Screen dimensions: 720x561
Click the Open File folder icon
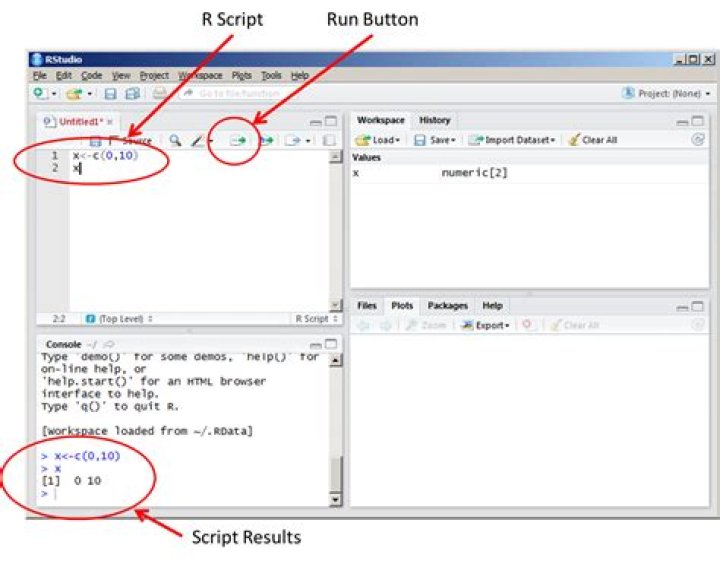[73, 93]
